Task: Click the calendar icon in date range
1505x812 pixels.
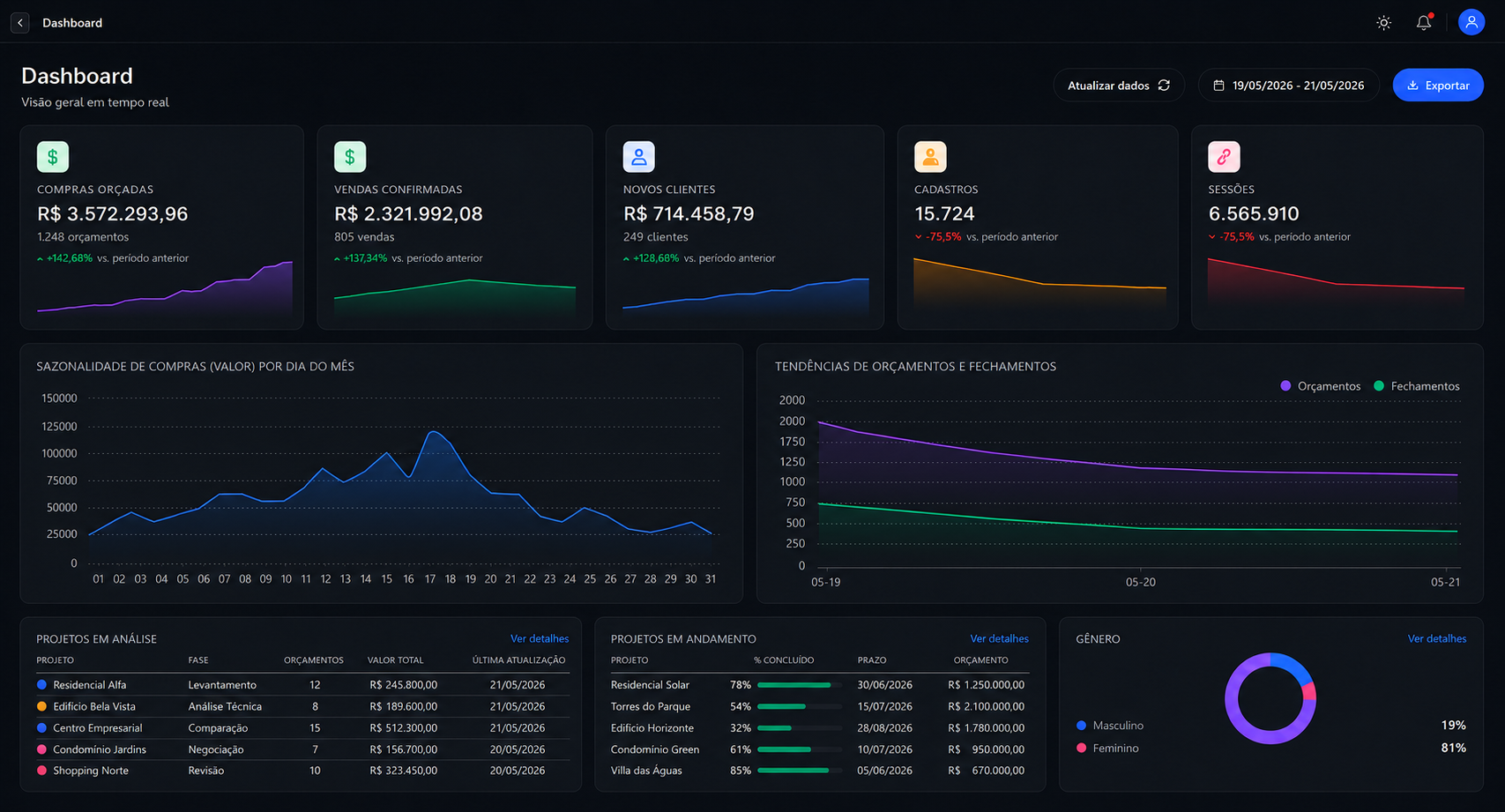Action: coord(1218,86)
